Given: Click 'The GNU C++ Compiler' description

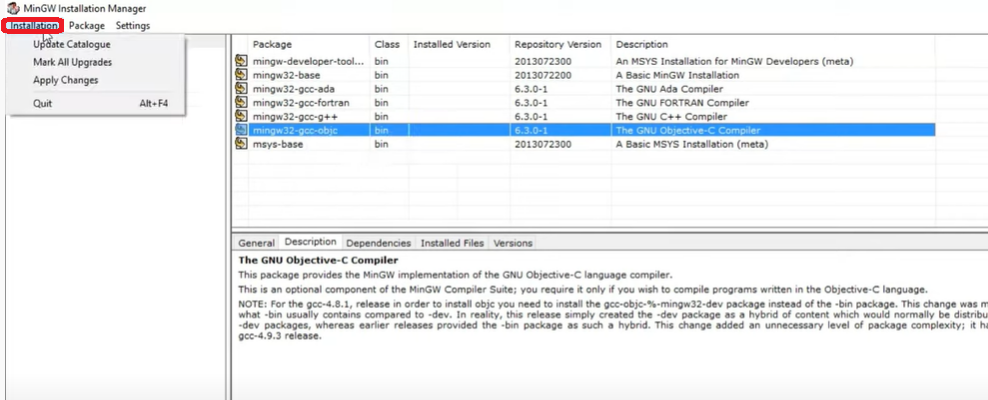Looking at the screenshot, I should click(x=671, y=117).
